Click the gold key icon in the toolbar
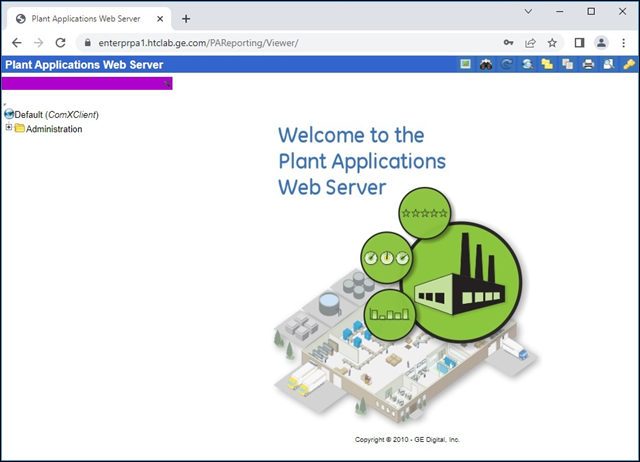Viewport: 640px width, 462px height. 629,64
